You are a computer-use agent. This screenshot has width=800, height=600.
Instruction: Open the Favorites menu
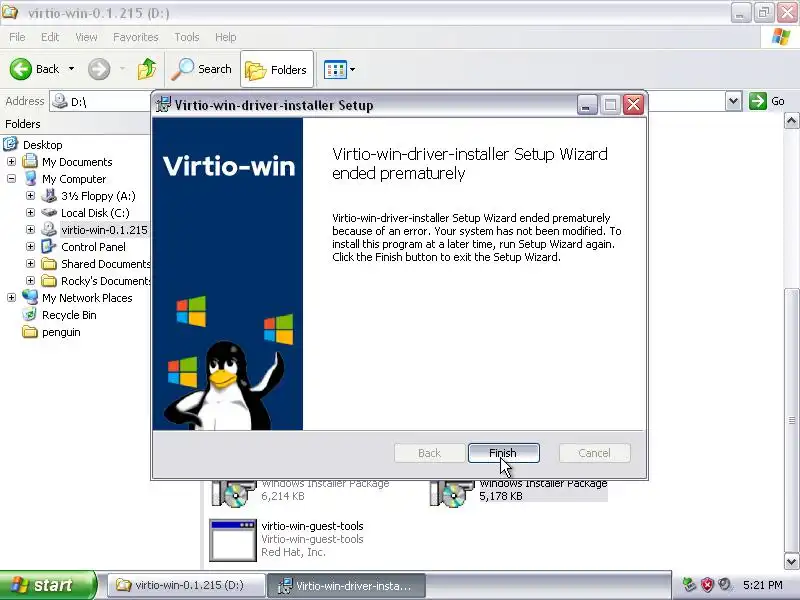coord(135,37)
